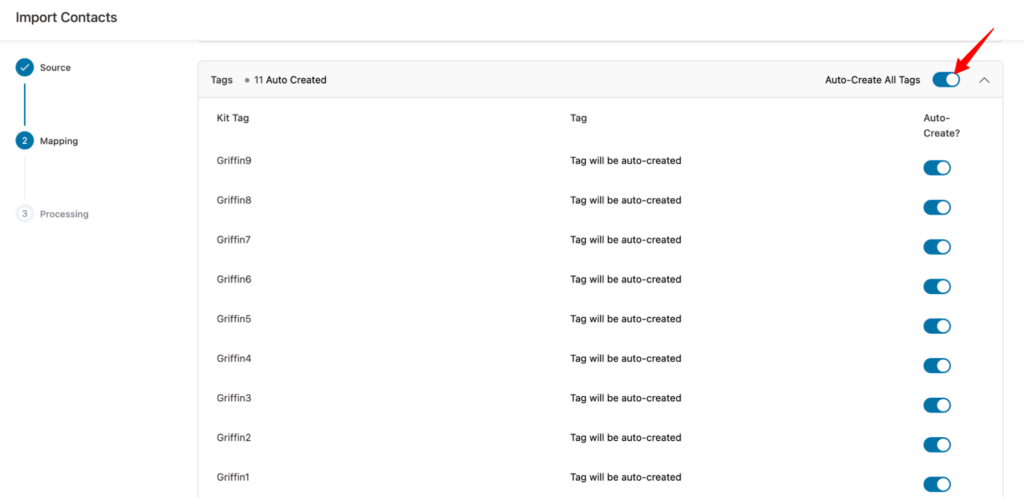Toggle auto-create for the Griffin8 tag
Viewport: 1024px width, 498px height.
click(x=937, y=207)
